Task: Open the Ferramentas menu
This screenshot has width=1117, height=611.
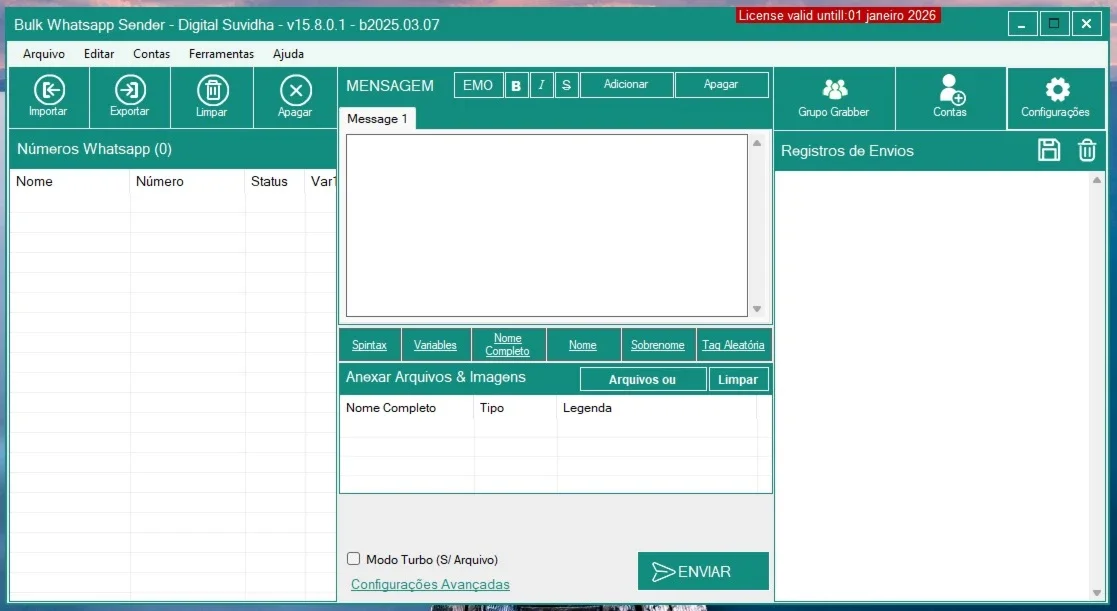Action: 222,53
